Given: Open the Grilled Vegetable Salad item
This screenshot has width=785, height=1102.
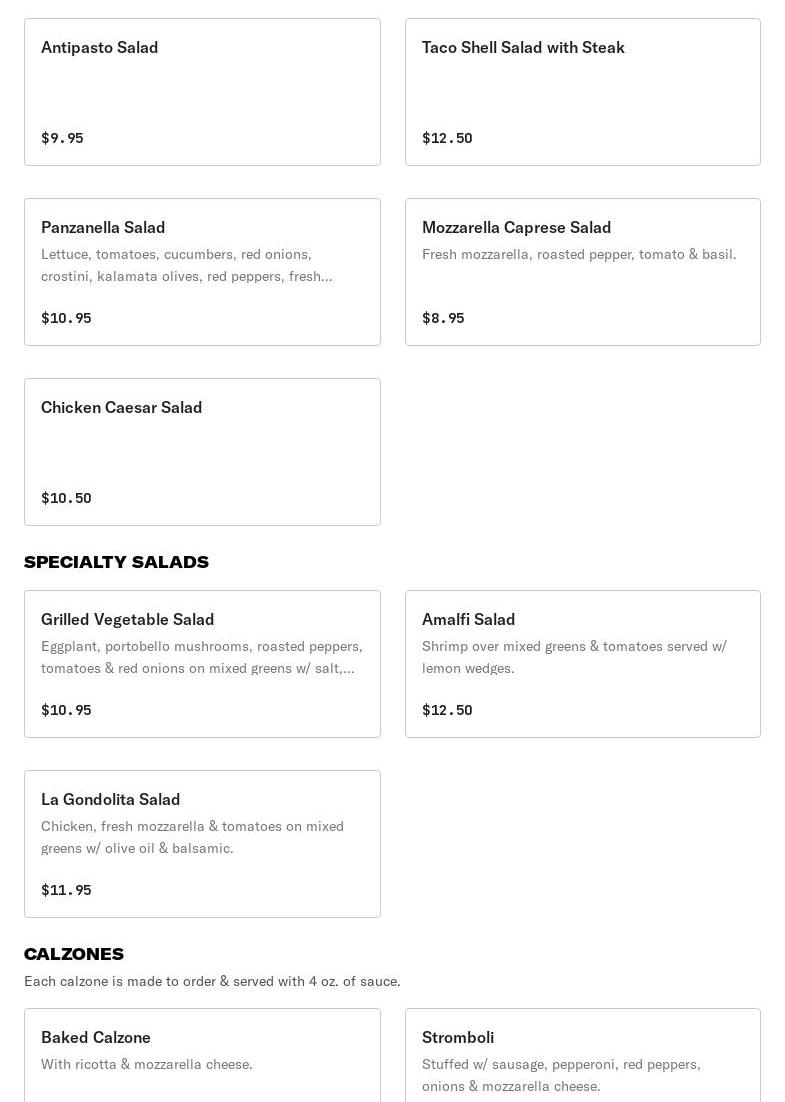Looking at the screenshot, I should (128, 620).
